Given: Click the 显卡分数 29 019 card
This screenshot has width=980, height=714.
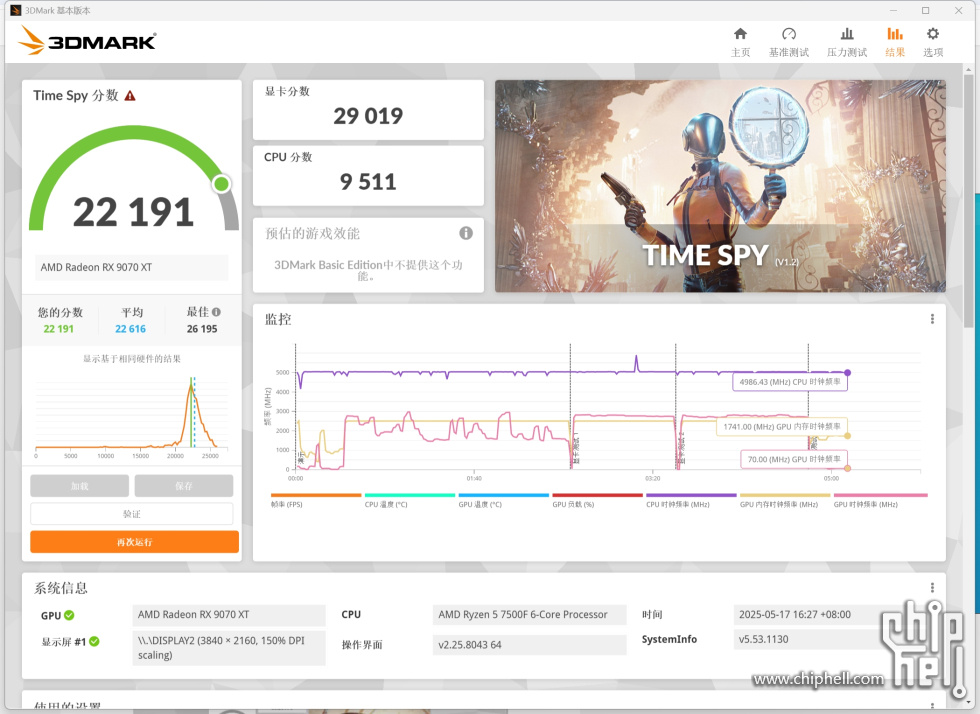Looking at the screenshot, I should pos(368,110).
